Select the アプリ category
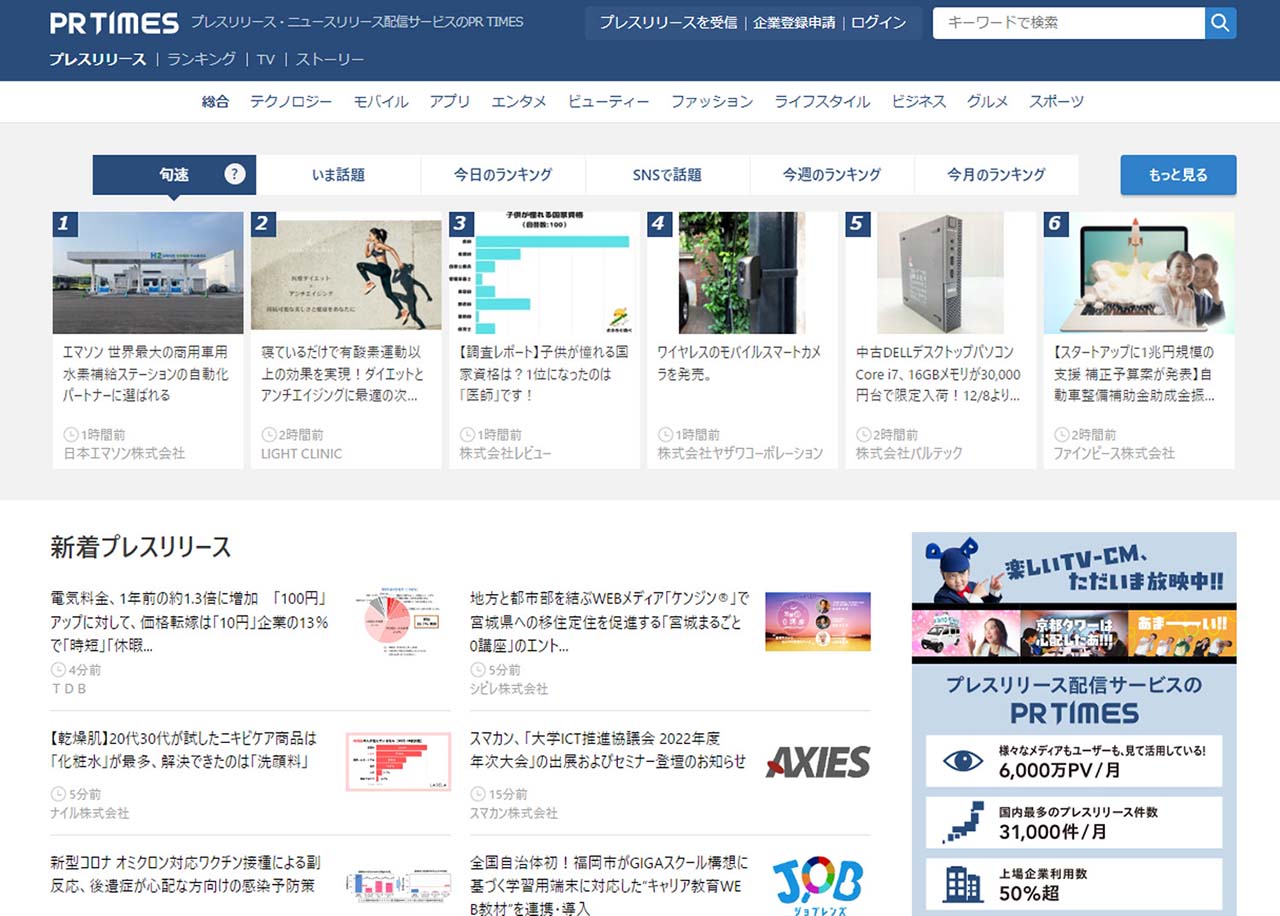Viewport: 1280px width, 916px height. (x=450, y=101)
